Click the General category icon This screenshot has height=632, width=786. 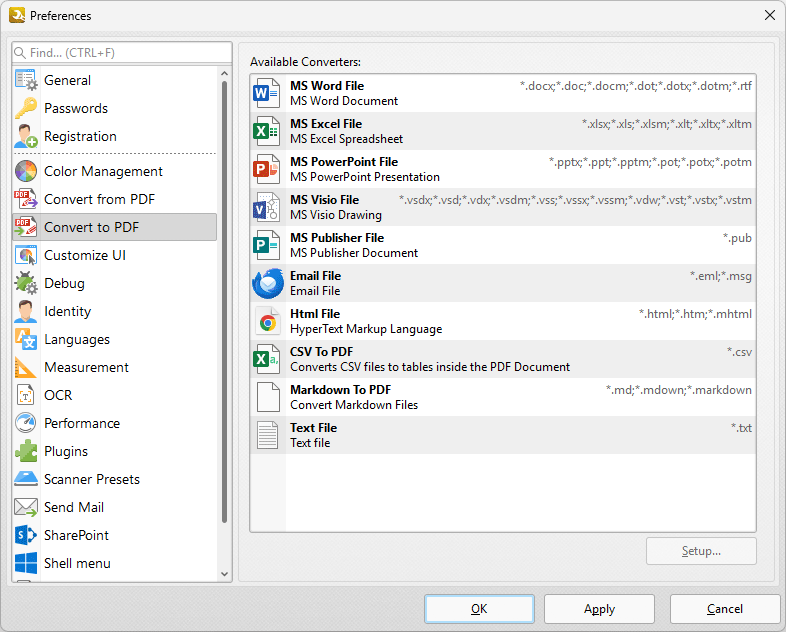26,80
